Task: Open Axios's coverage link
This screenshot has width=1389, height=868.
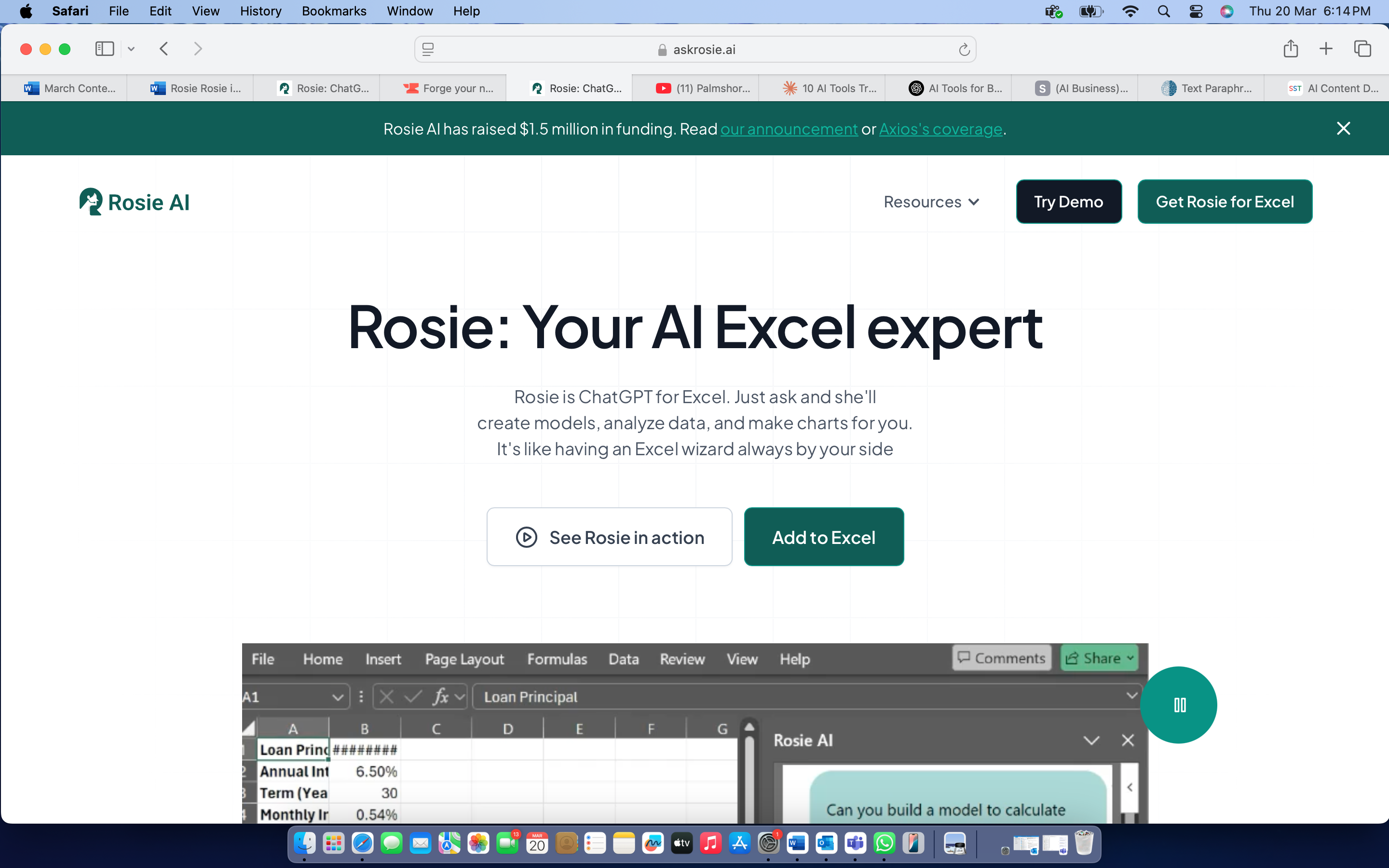Action: pyautogui.click(x=941, y=129)
